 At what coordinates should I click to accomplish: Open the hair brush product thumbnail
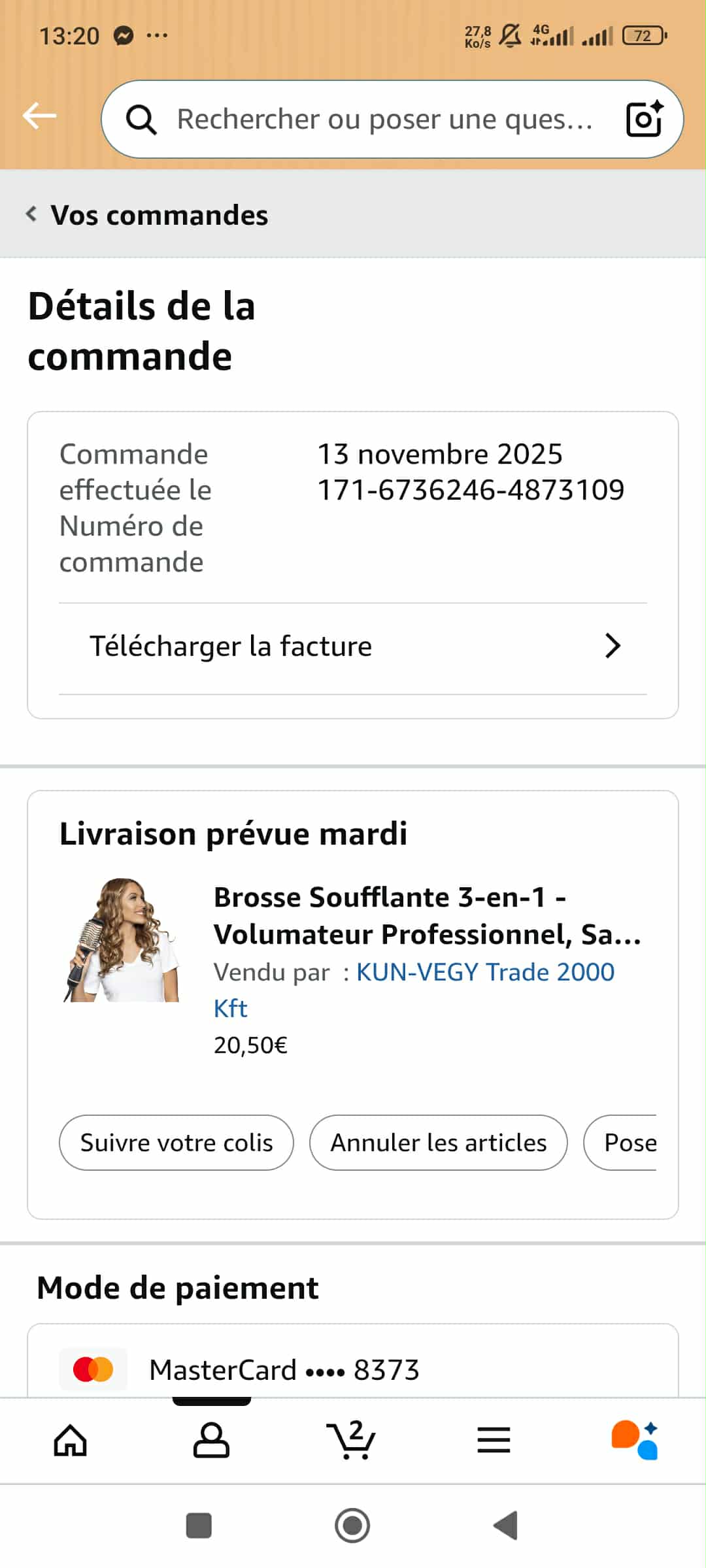122,939
